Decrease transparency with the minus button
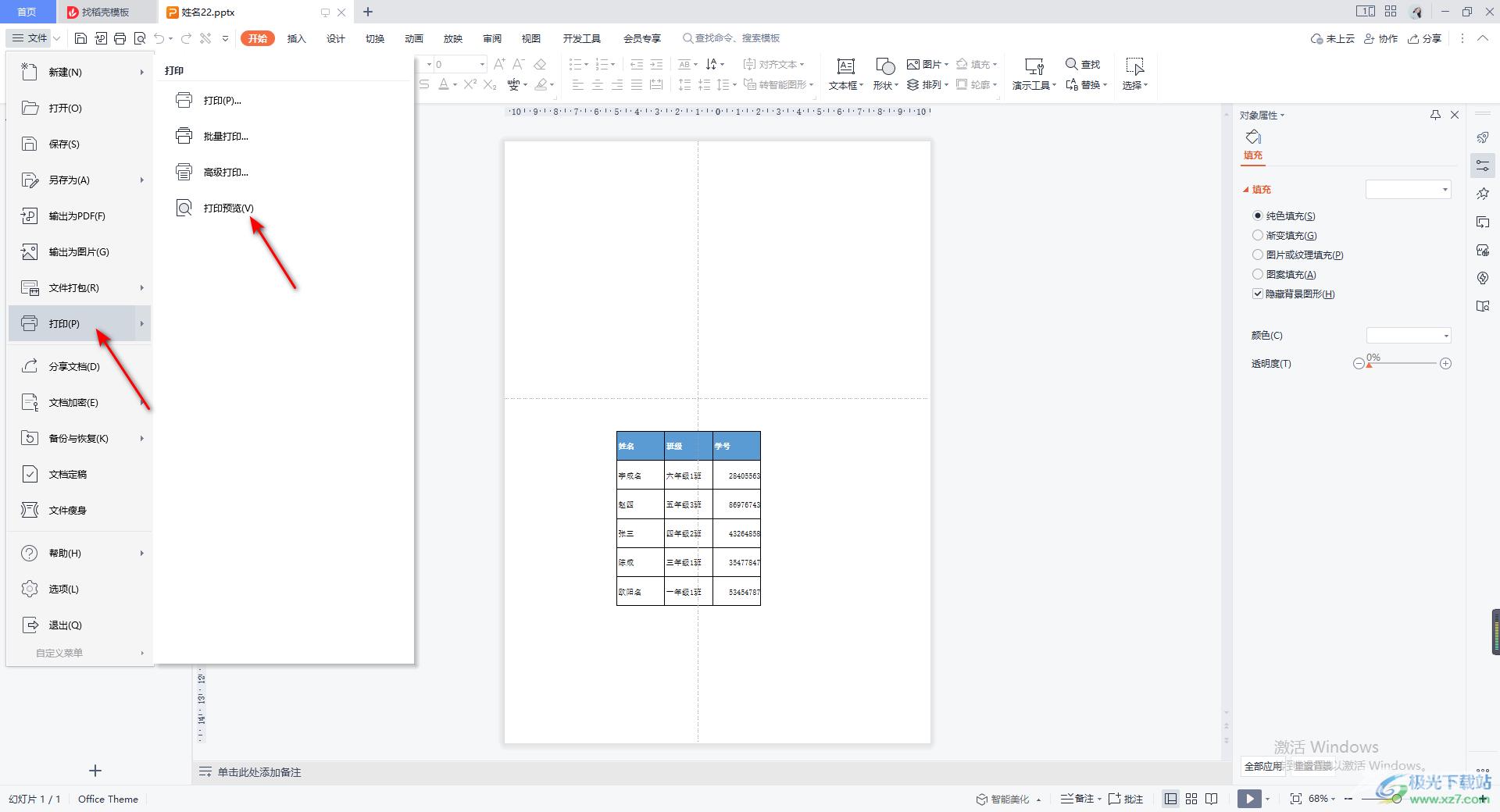Viewport: 1500px width, 812px height. [x=1359, y=364]
